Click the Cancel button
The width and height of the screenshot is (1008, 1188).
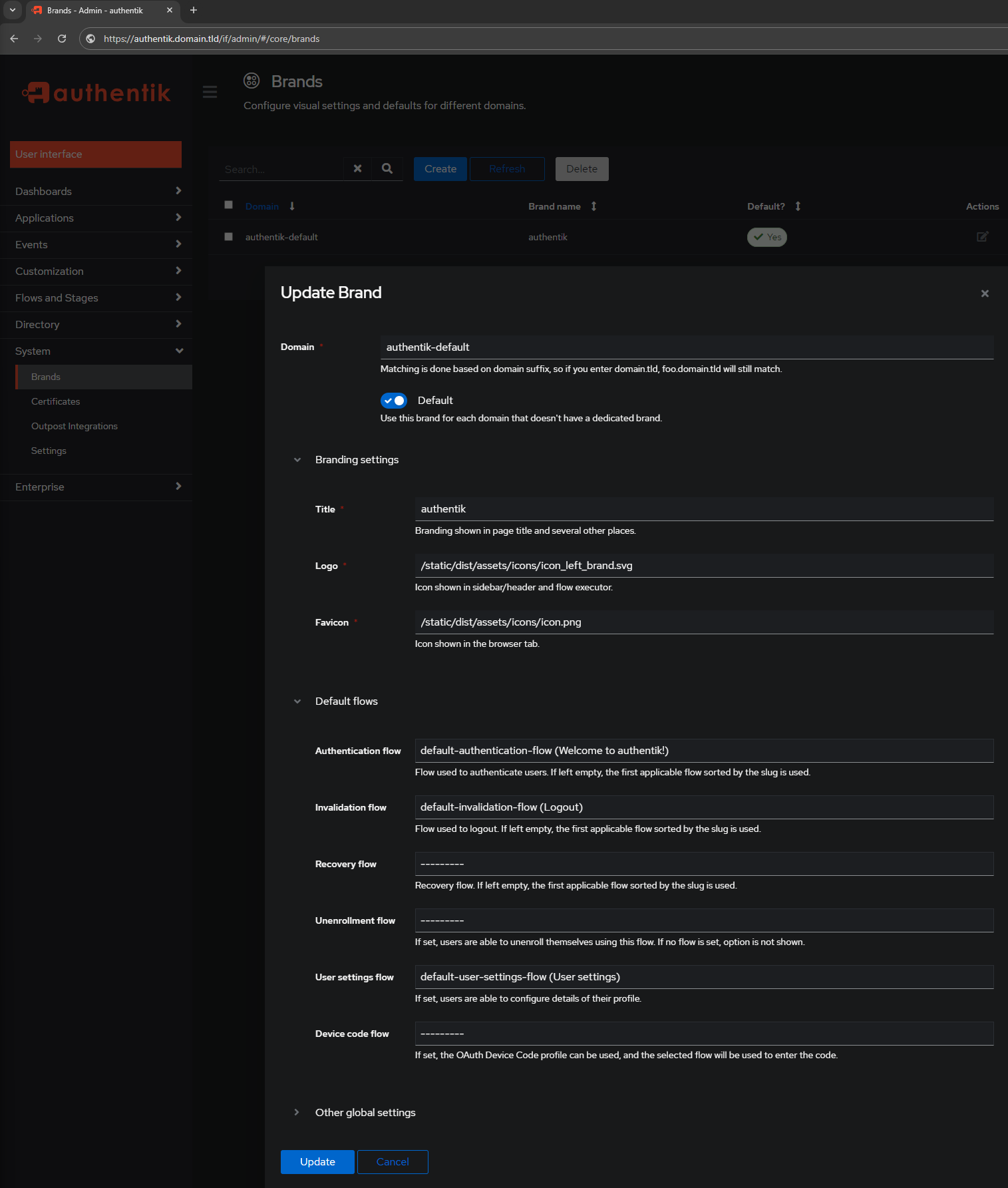coord(393,1162)
